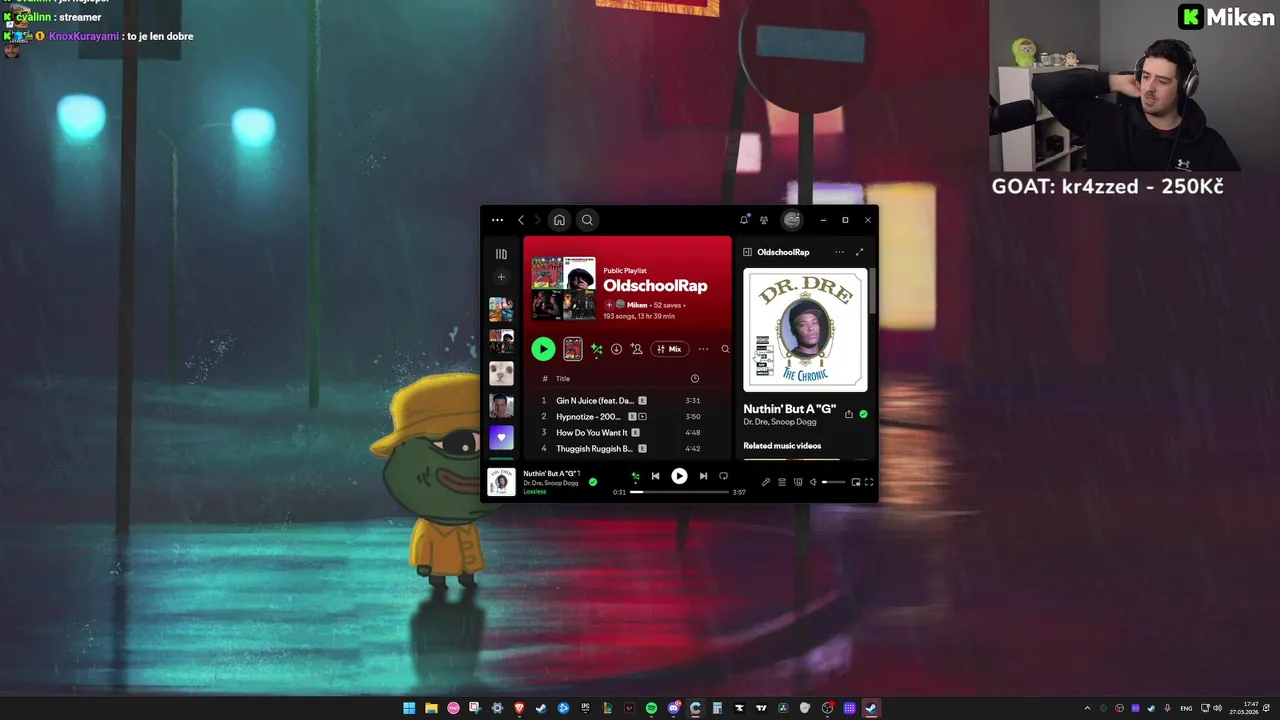
Task: Open File Explorer from taskbar
Action: 431,708
